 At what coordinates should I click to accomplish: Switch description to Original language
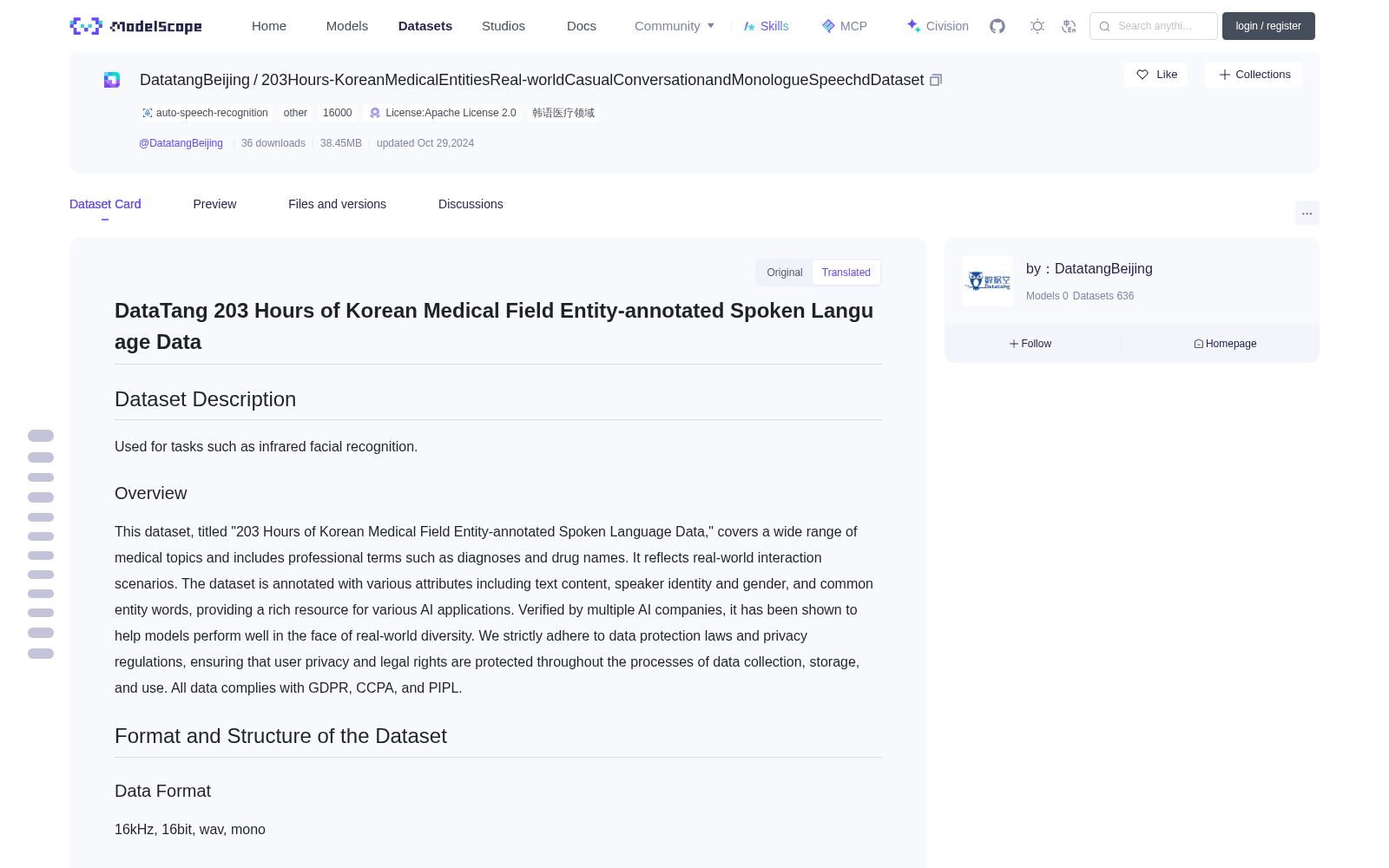(x=785, y=273)
